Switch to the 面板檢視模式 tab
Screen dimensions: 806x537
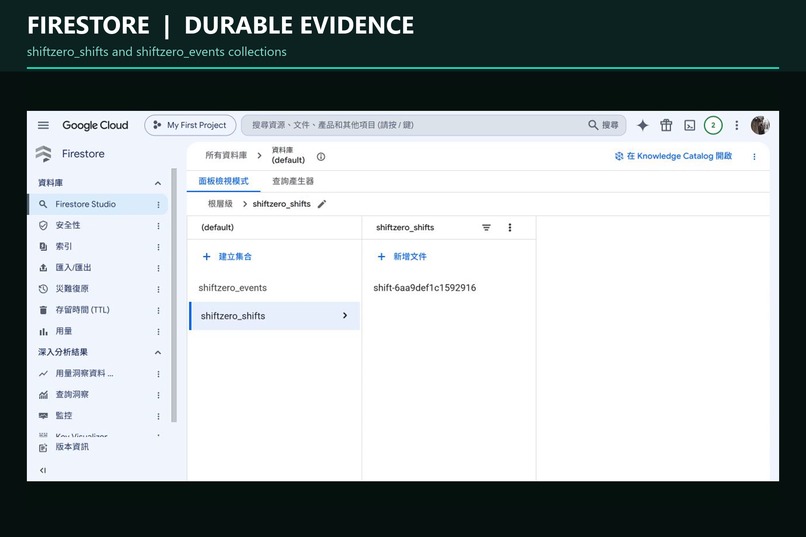(223, 181)
